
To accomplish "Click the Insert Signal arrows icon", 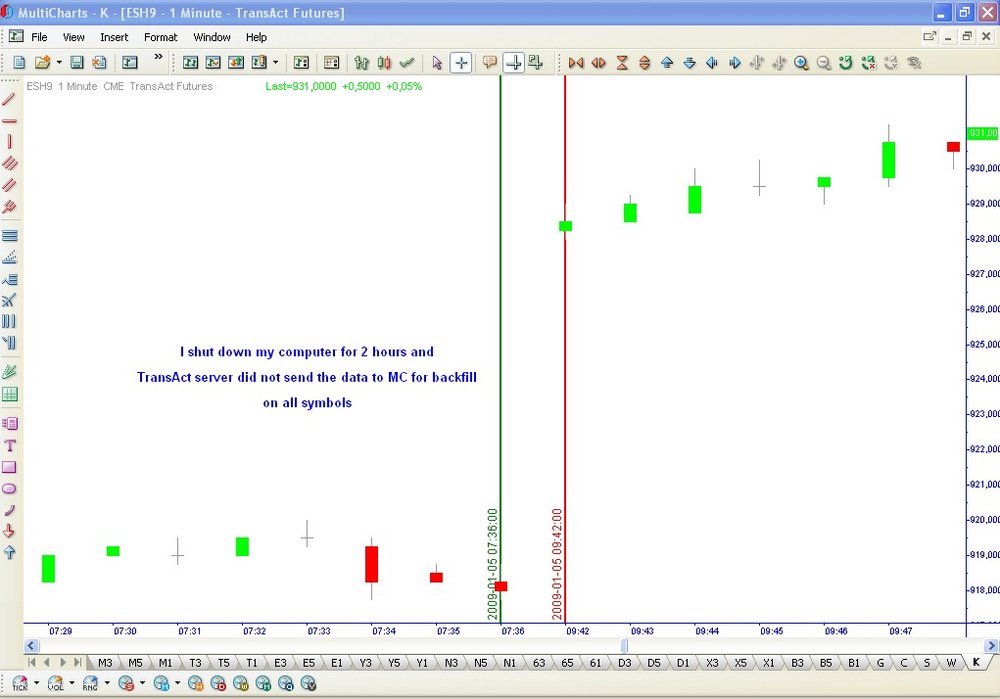I will click(236, 63).
